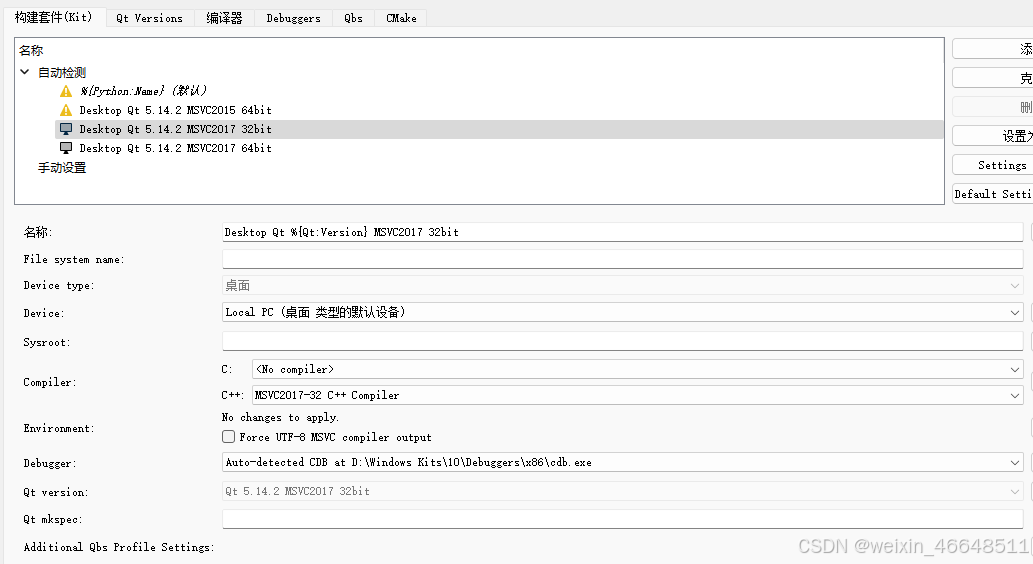Collapse the 自动检测 tree group

click(x=25, y=73)
